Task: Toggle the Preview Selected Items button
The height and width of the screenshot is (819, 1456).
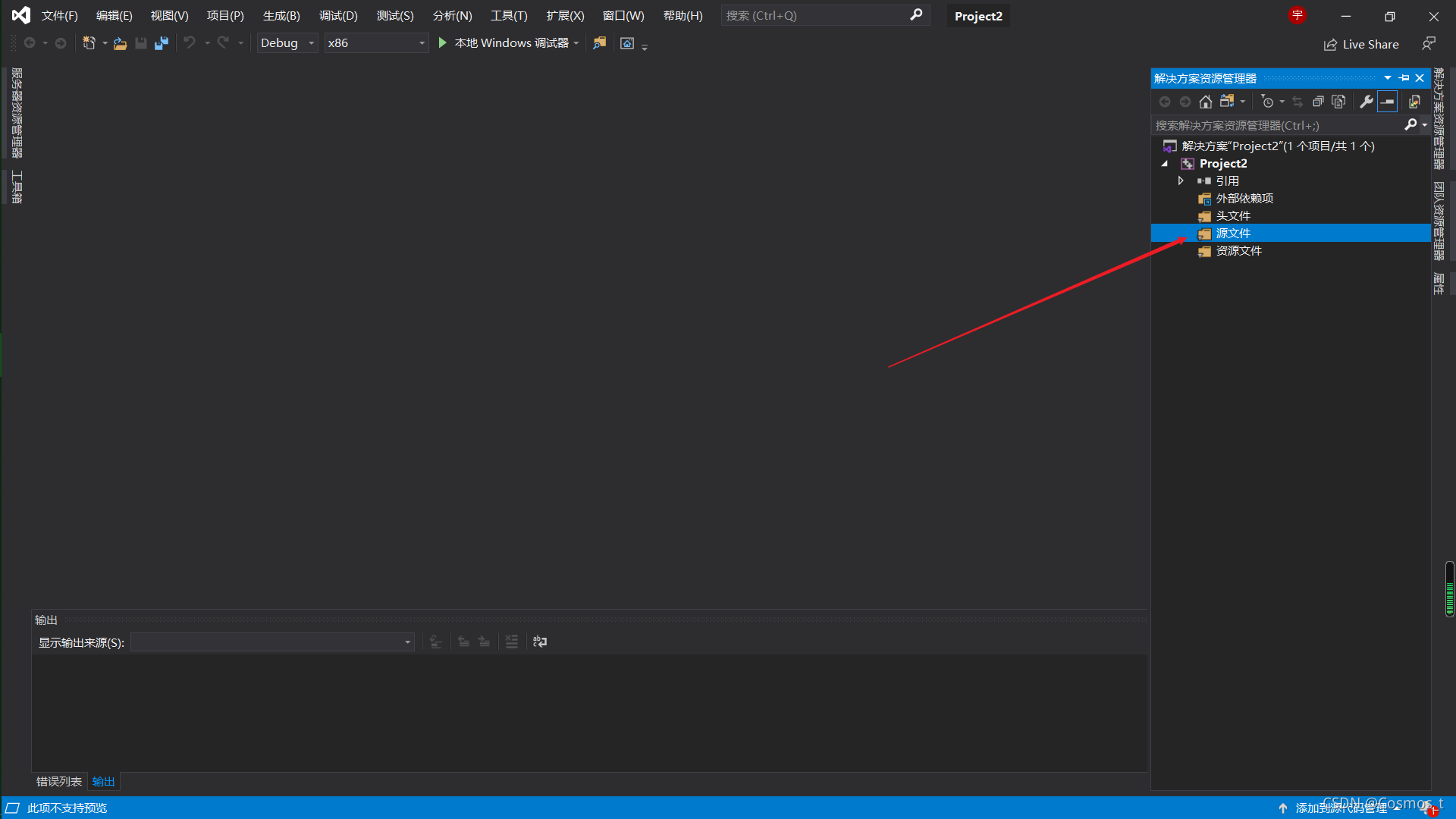Action: (1387, 102)
